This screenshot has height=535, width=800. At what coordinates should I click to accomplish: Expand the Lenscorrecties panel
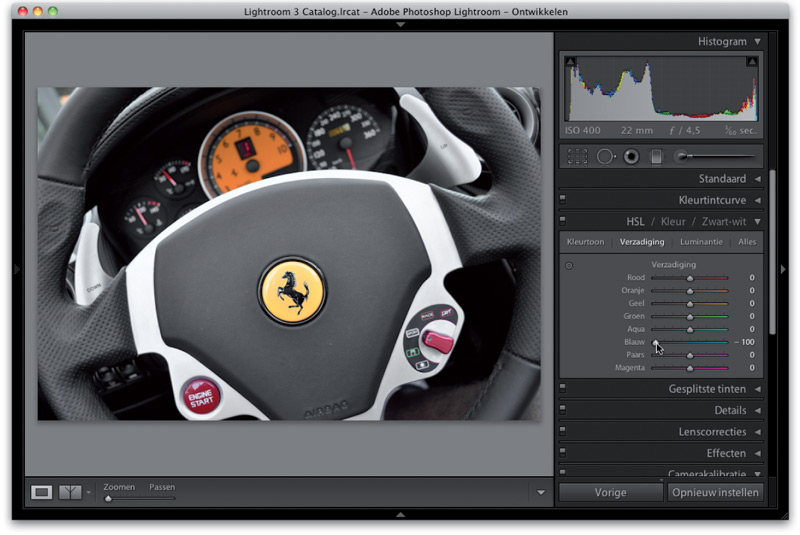tap(758, 432)
